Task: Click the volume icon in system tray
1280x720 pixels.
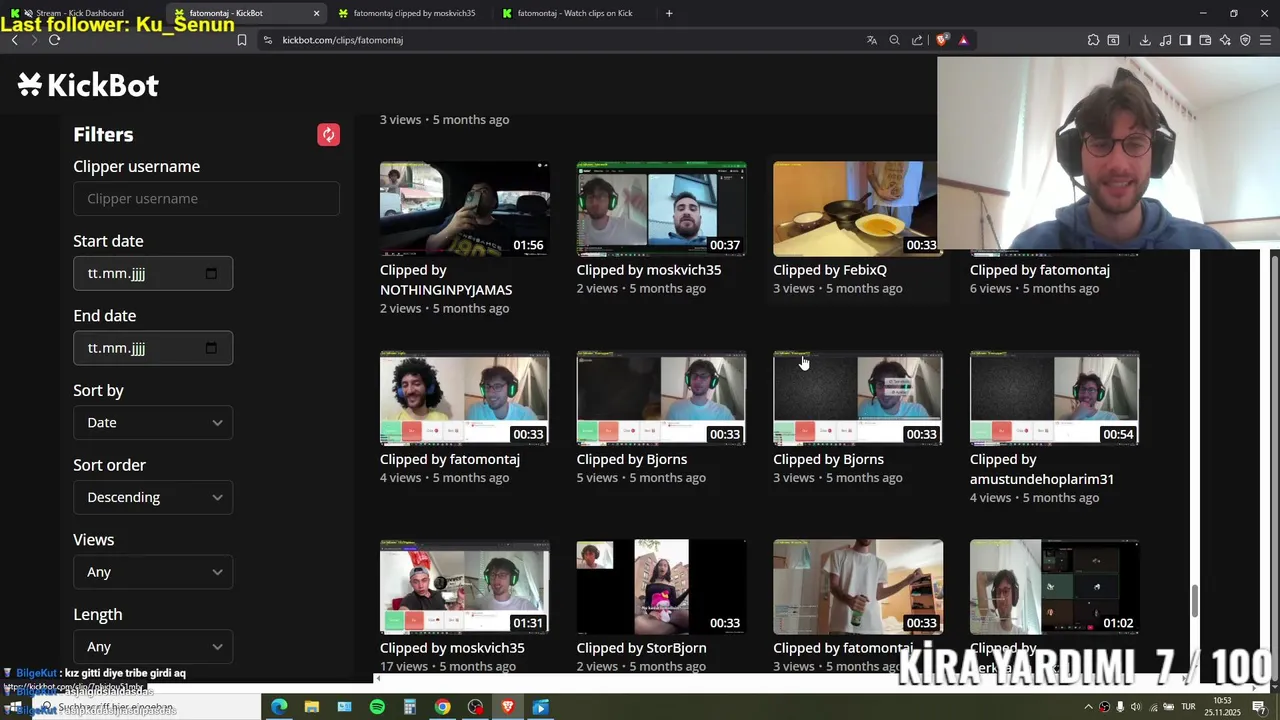Action: coord(1136,707)
